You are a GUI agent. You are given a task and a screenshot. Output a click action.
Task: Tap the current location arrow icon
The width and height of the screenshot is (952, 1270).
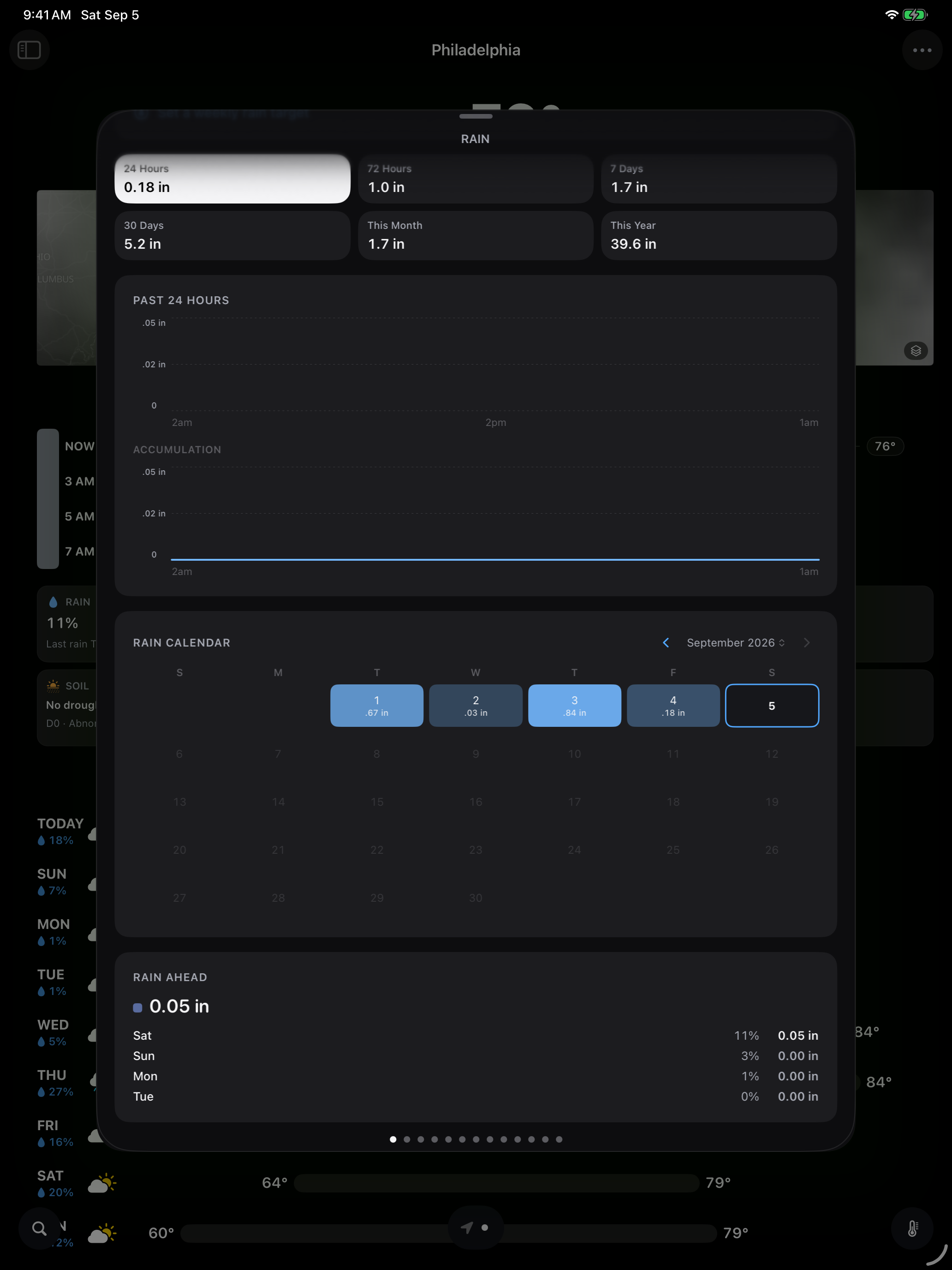[x=466, y=1228]
